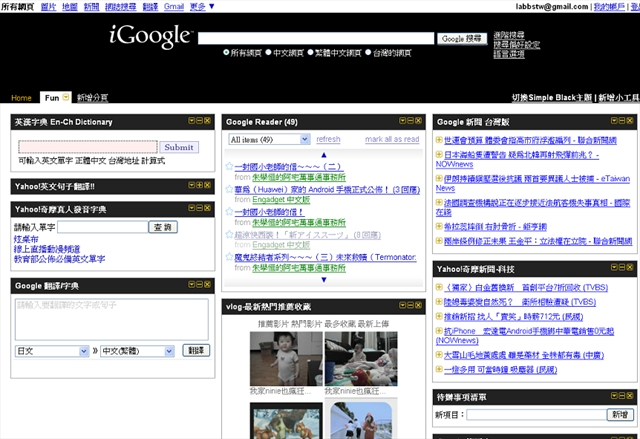
Task: Minimize the 待辦事項清單 gadget
Action: click(x=622, y=396)
